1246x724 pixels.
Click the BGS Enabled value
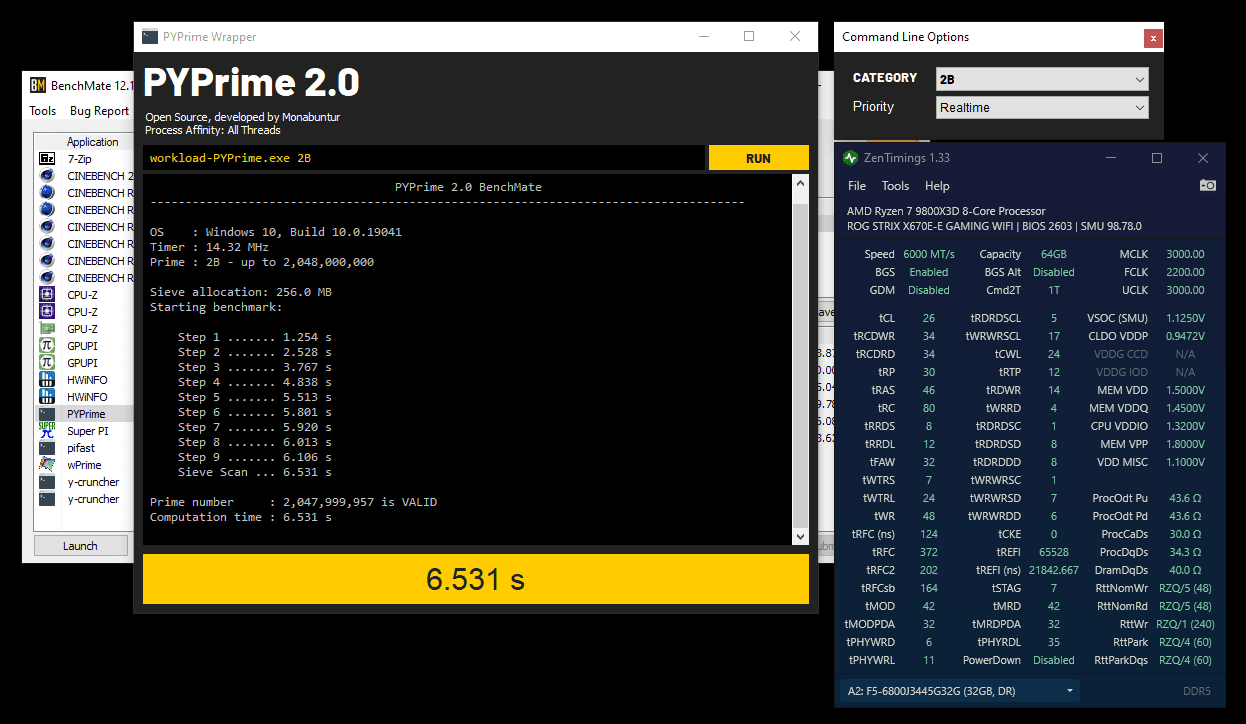click(x=929, y=272)
